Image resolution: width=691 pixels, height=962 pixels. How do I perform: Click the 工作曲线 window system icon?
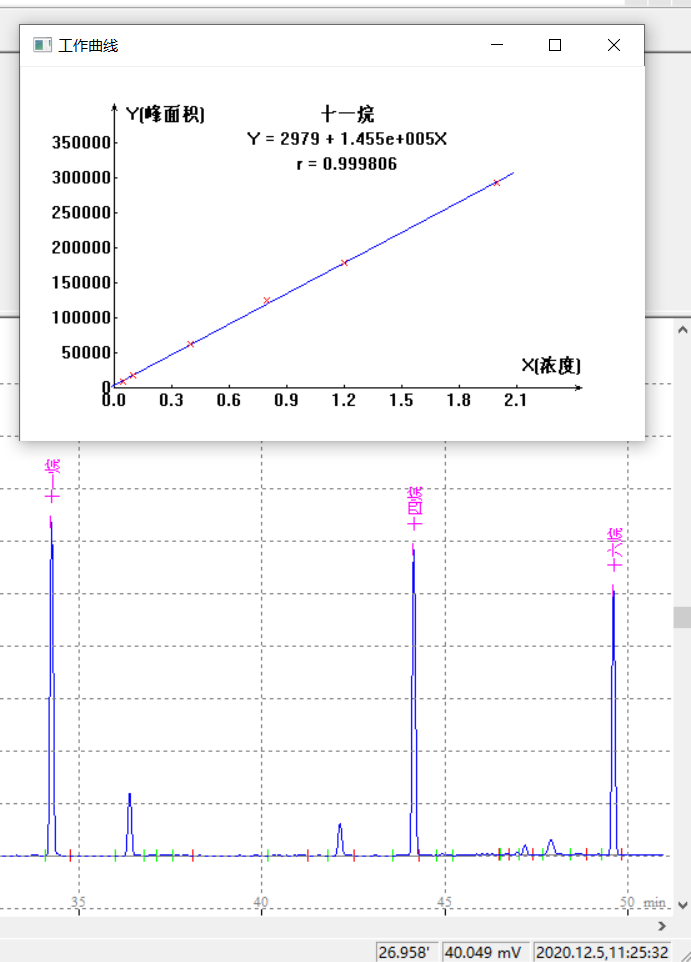pyautogui.click(x=42, y=46)
